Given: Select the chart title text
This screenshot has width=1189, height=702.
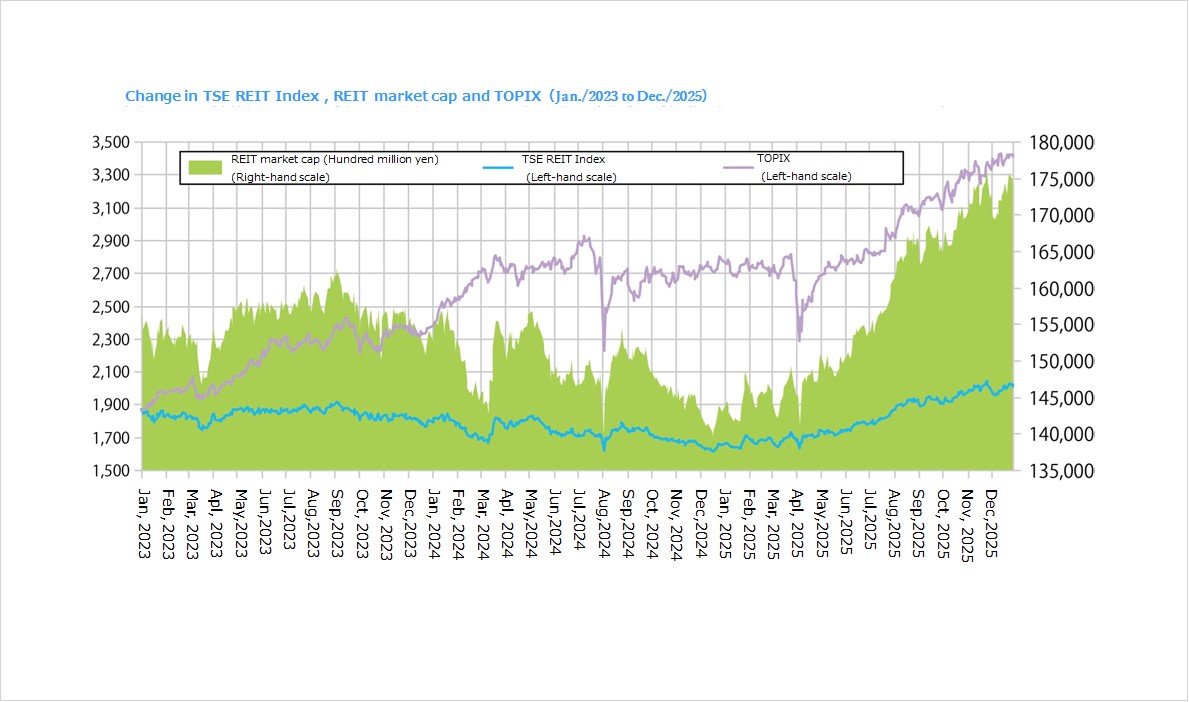Looking at the screenshot, I should click(415, 96).
